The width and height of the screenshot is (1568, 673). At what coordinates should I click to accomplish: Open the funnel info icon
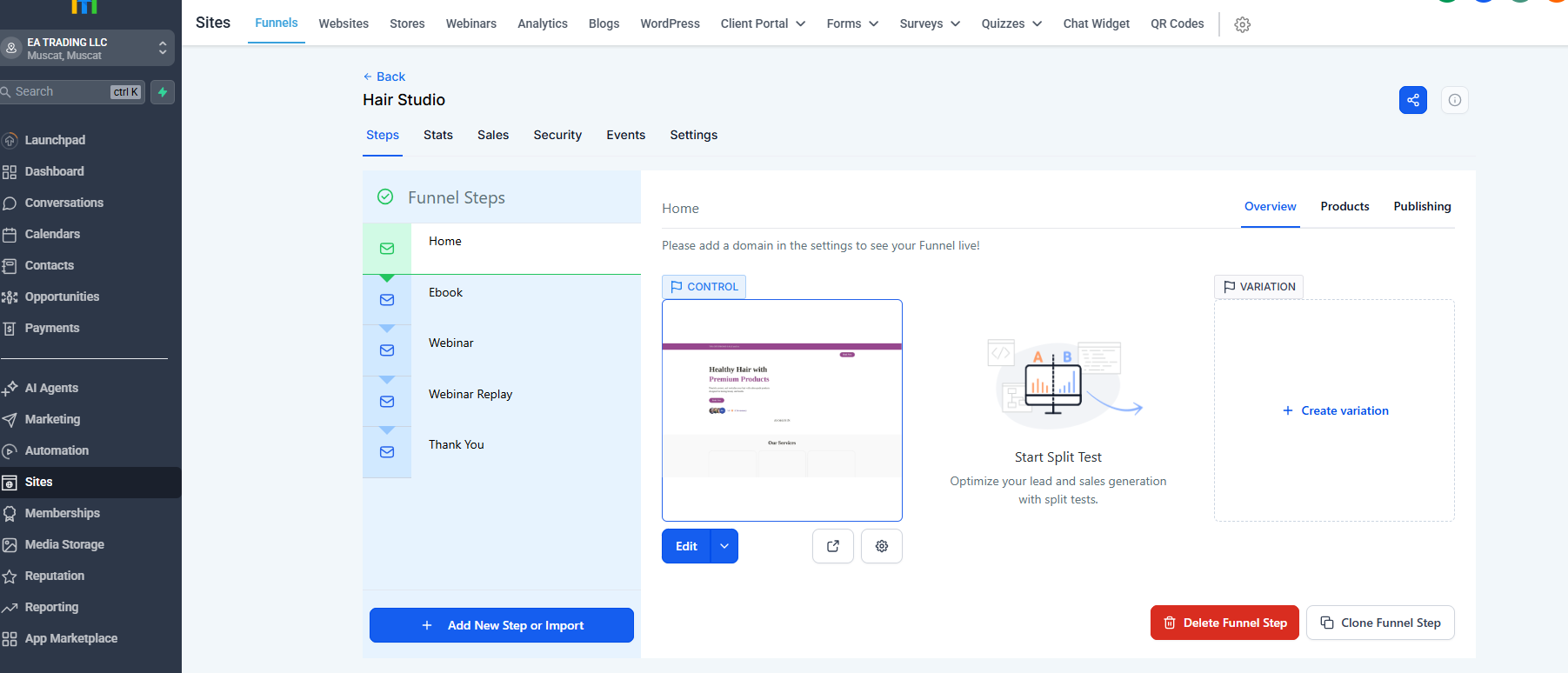(x=1455, y=100)
